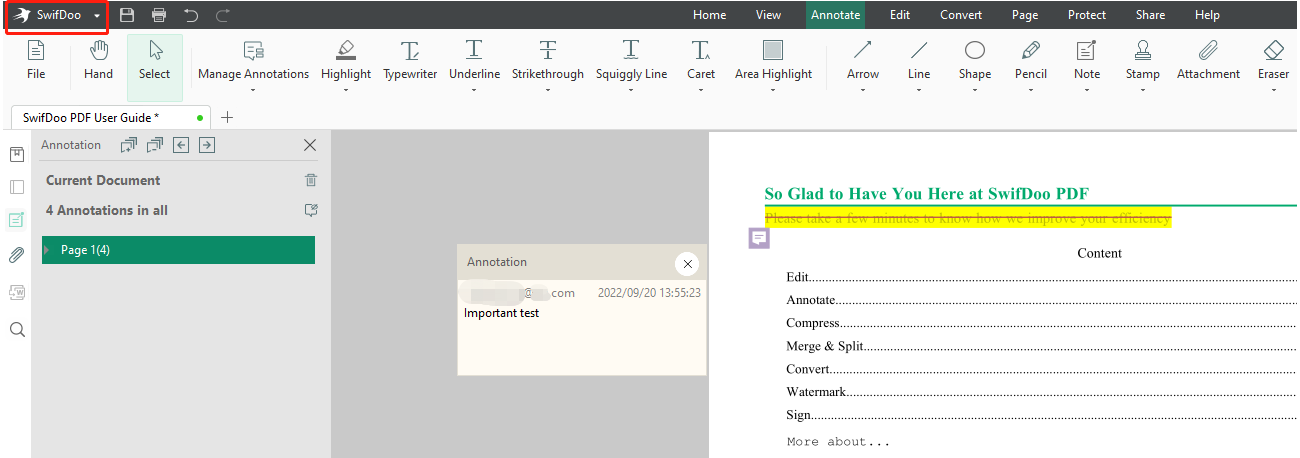Open the Word conversion sidebar icon
The height and width of the screenshot is (458, 1300).
click(17, 292)
